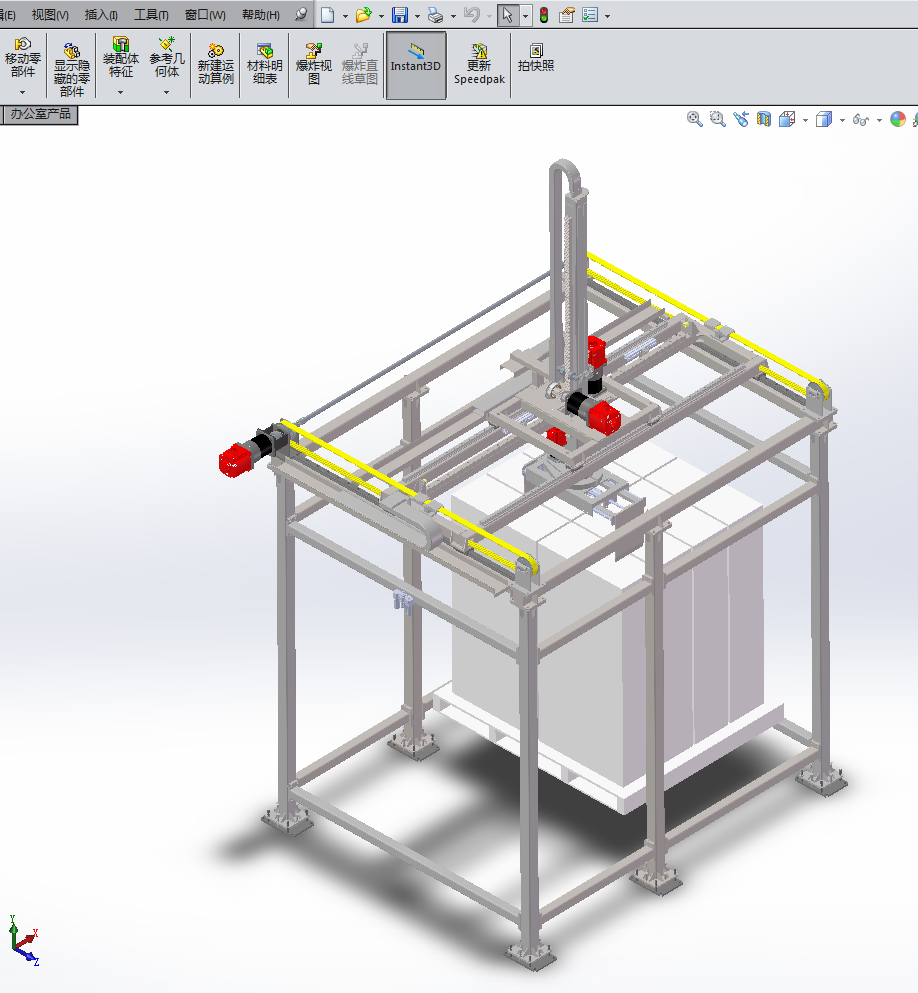Image resolution: width=918 pixels, height=993 pixels.
Task: Click the Undo arrow icon
Action: point(472,15)
